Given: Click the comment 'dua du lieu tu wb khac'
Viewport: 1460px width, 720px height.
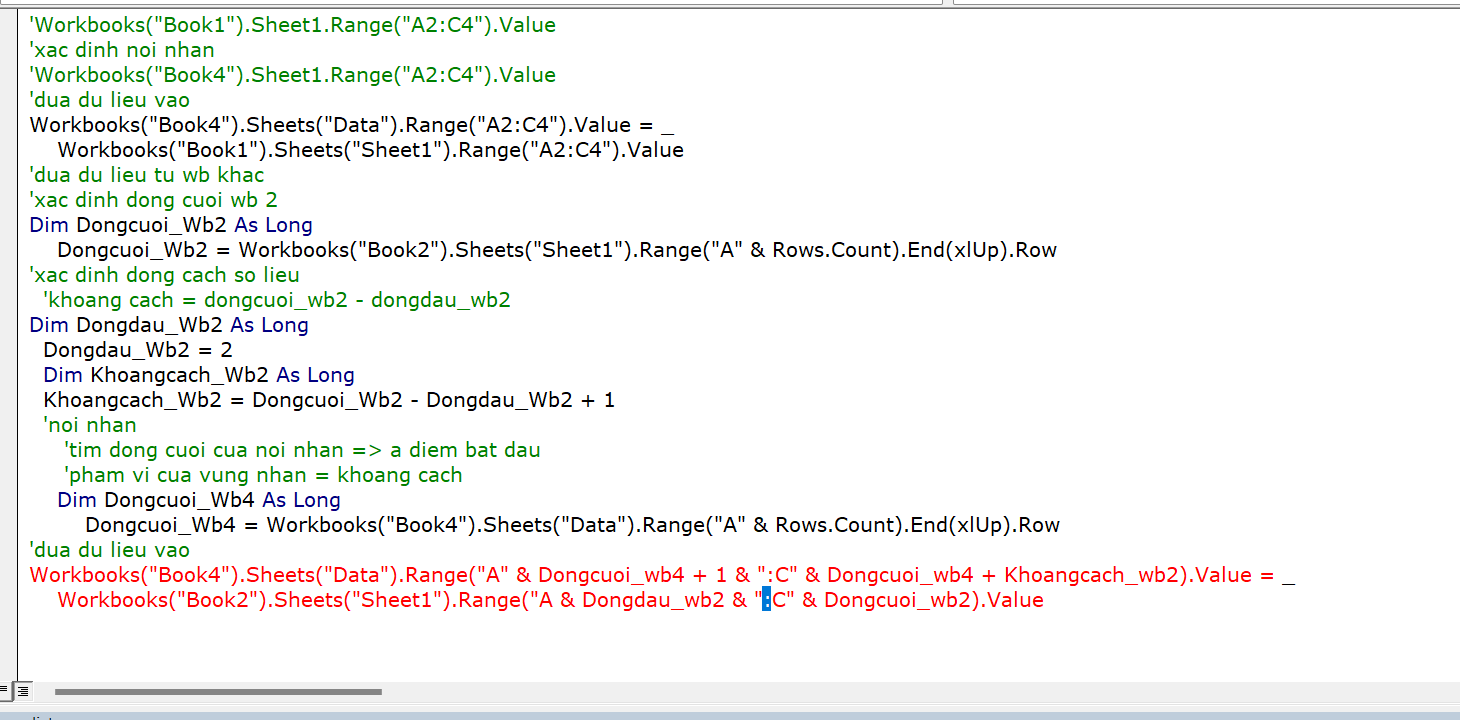Looking at the screenshot, I should [147, 175].
